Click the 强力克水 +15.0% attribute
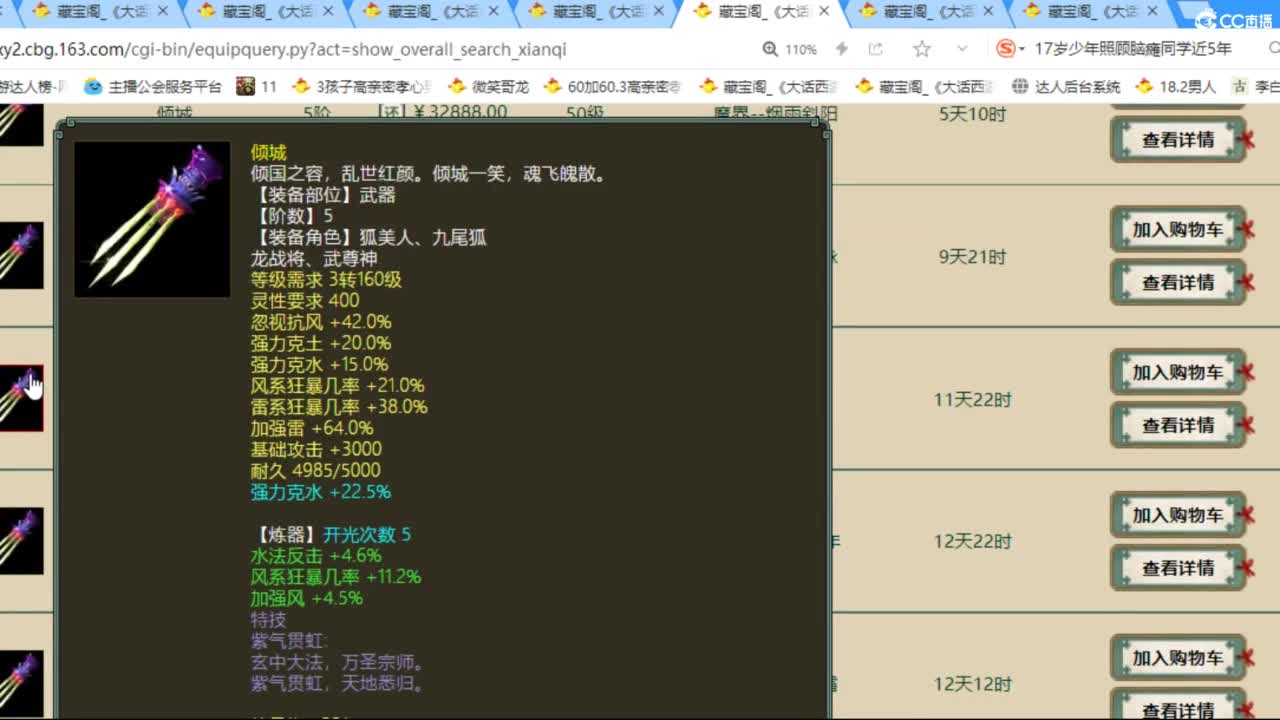This screenshot has width=1280, height=720. [319, 364]
